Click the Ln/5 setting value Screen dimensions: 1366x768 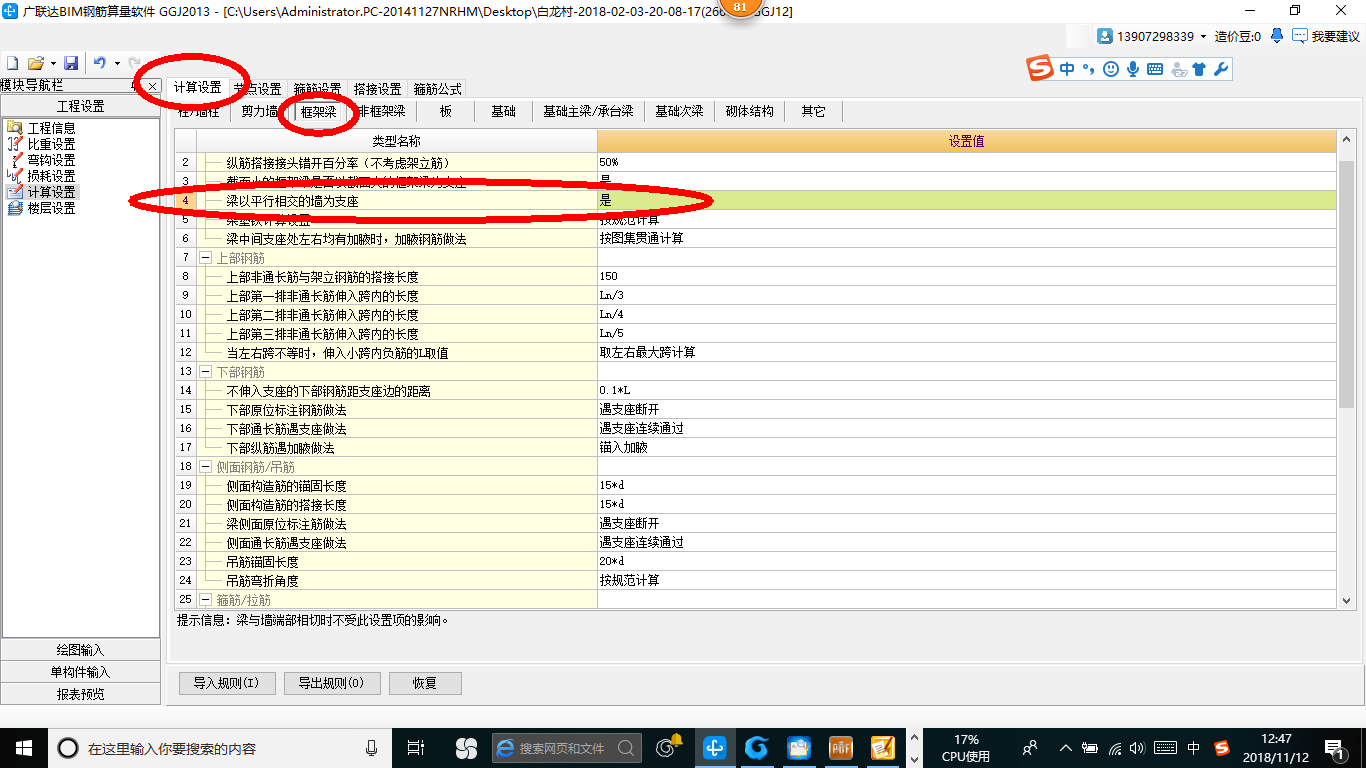pyautogui.click(x=966, y=333)
